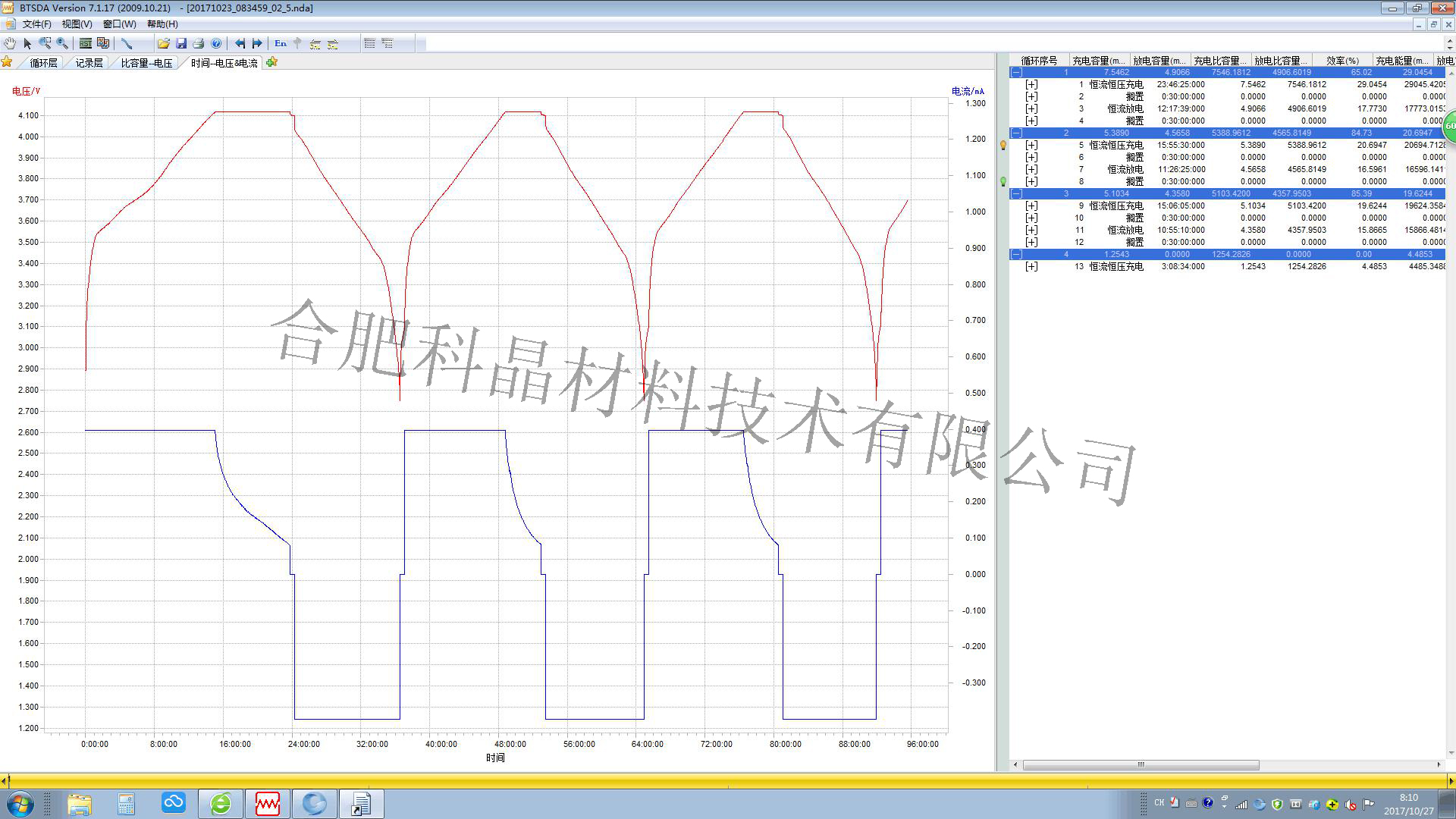Click the horizontal scrollbar under the data table

point(1141,764)
